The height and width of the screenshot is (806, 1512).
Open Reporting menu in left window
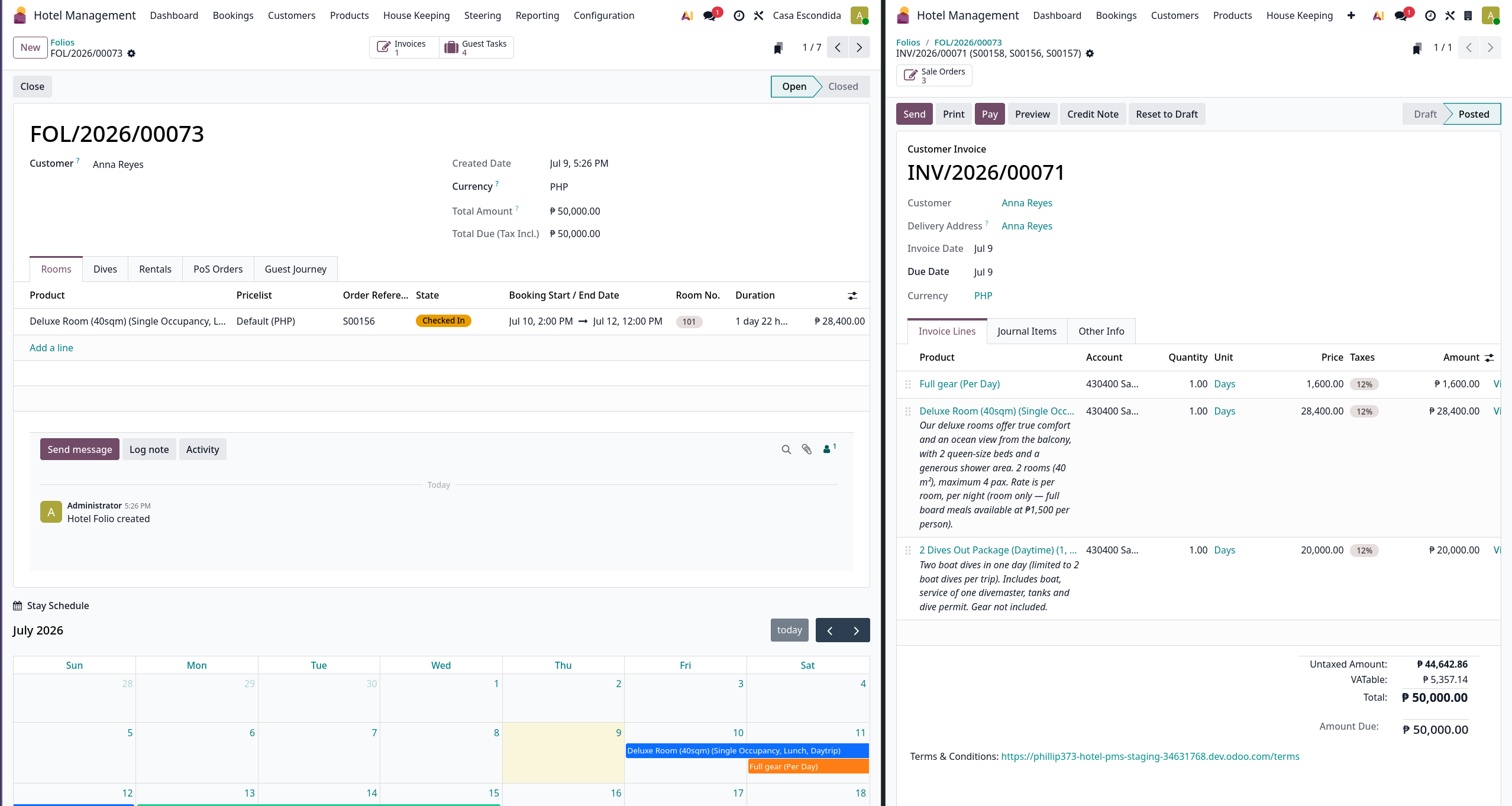(537, 15)
